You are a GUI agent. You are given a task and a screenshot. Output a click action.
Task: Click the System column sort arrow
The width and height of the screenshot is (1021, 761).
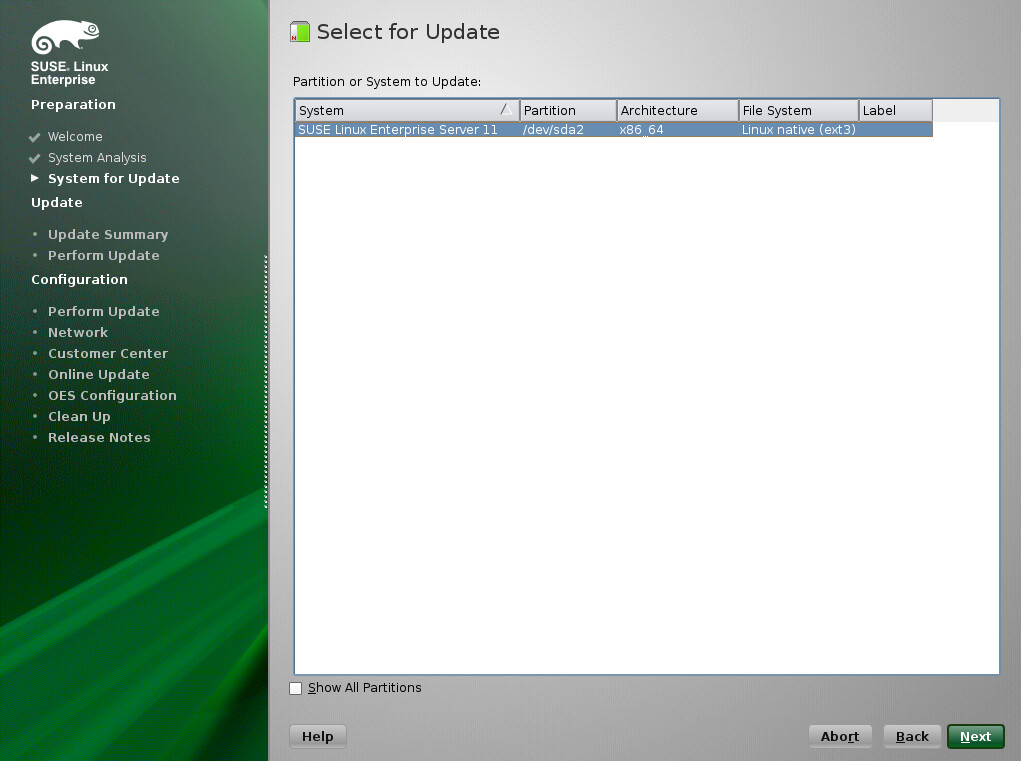506,109
